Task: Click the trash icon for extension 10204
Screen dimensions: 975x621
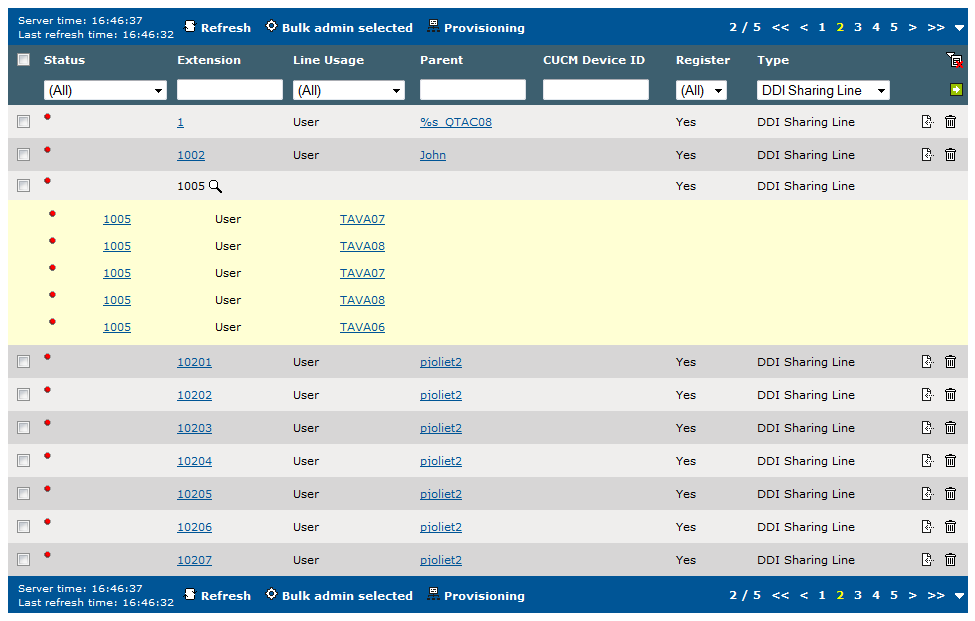Action: coord(950,461)
